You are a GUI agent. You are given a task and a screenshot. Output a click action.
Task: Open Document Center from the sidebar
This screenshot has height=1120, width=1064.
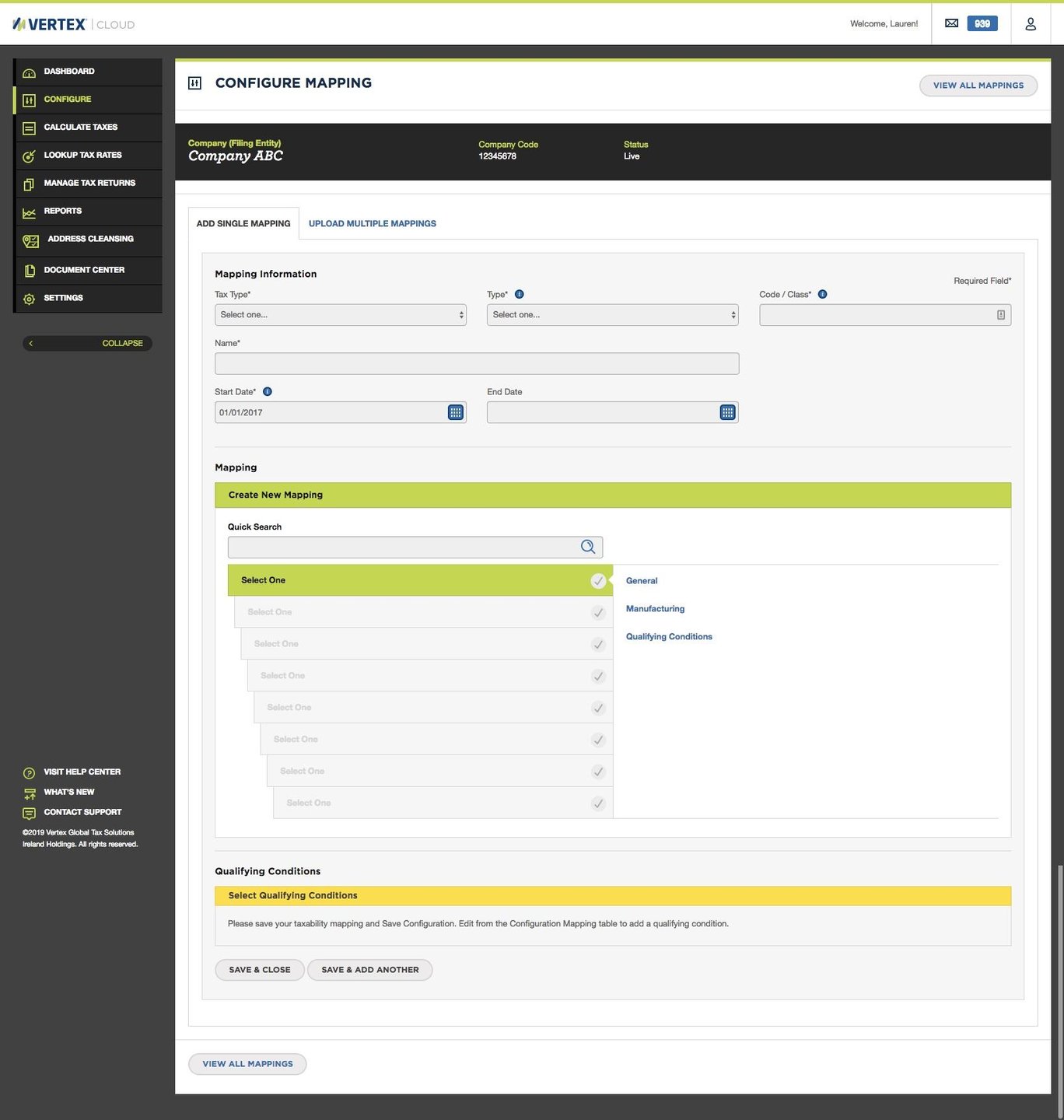pyautogui.click(x=88, y=271)
